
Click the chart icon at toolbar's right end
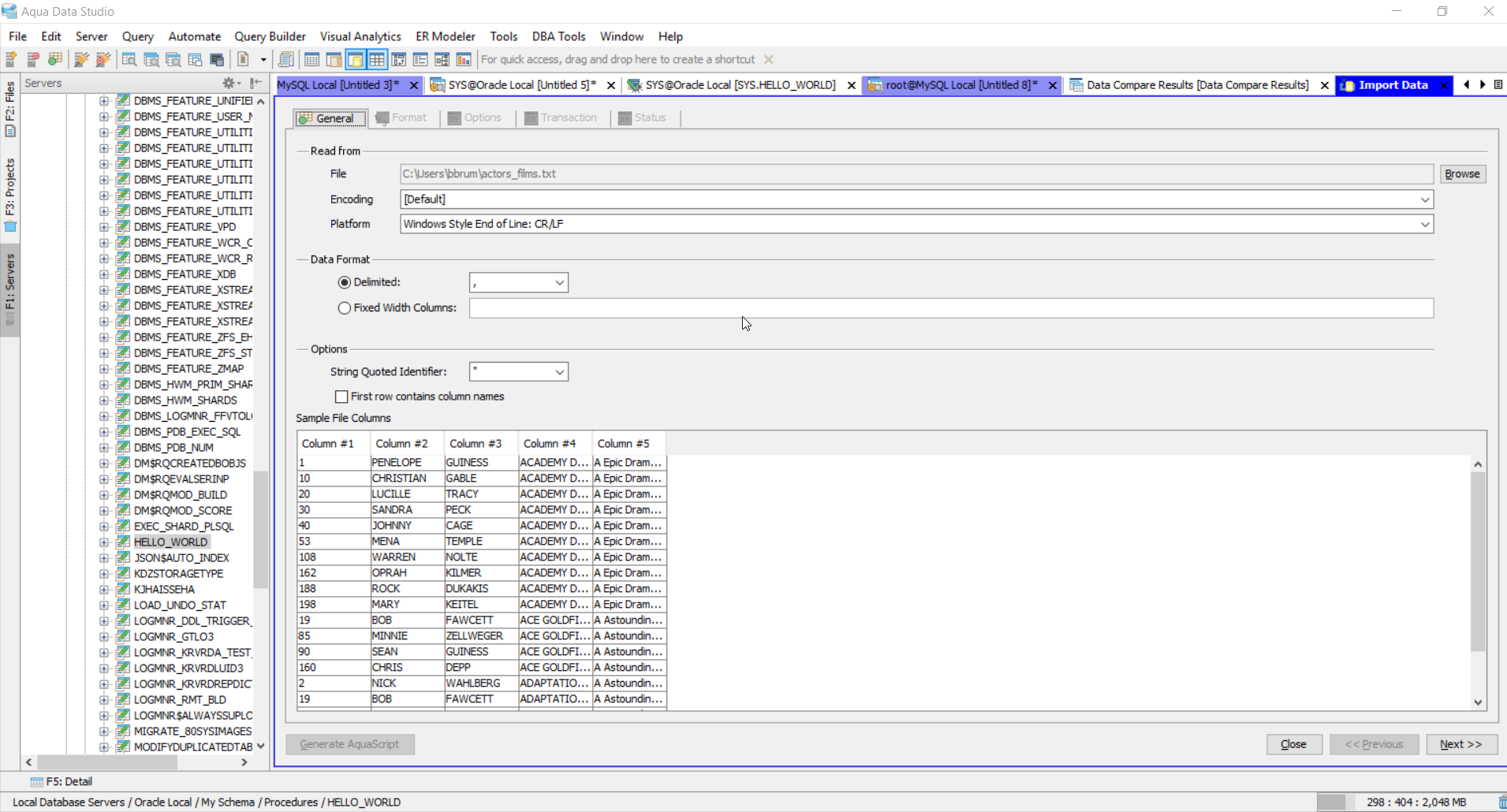coord(464,60)
